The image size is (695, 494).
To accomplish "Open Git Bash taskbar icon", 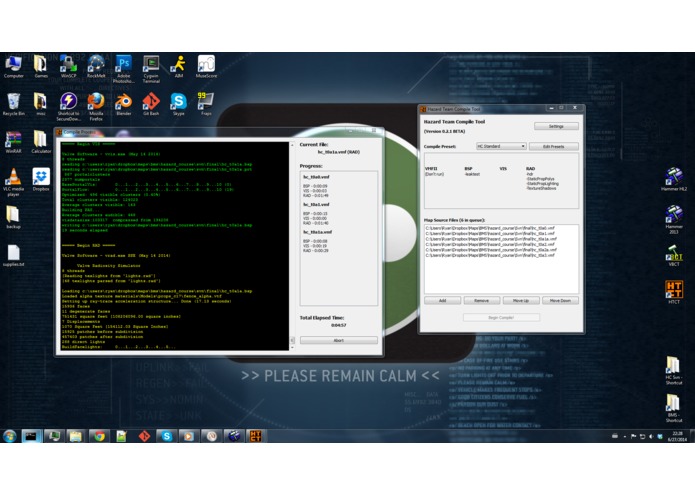I will [x=144, y=436].
